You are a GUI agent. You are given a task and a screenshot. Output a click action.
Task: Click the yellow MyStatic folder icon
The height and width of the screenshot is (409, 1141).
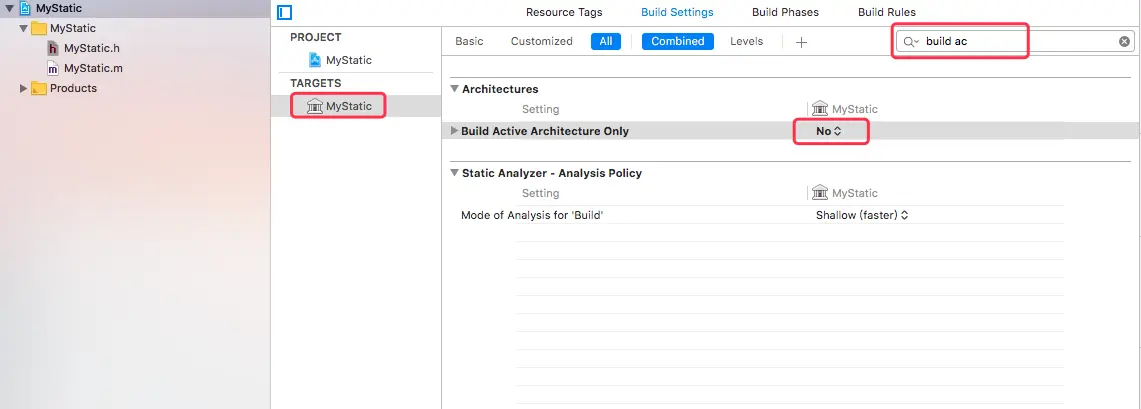pos(39,28)
